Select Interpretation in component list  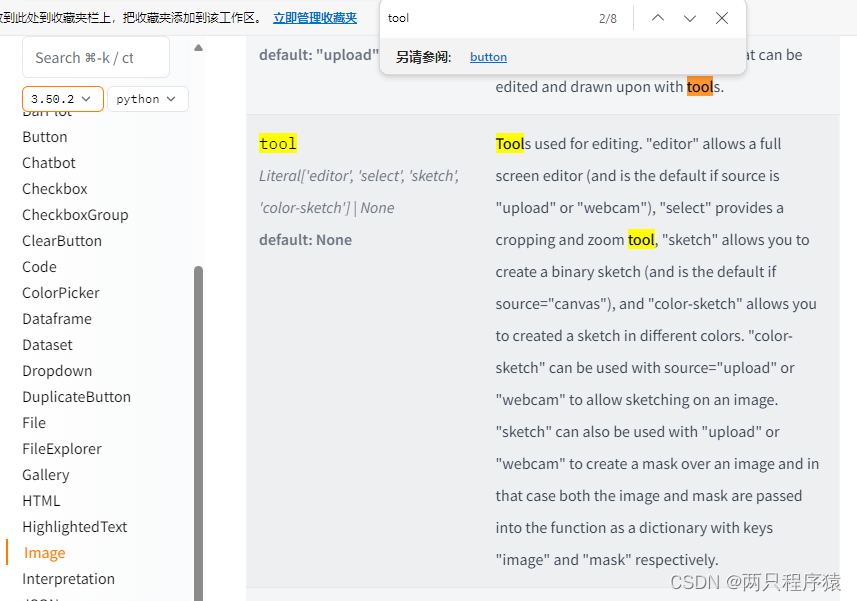68,579
